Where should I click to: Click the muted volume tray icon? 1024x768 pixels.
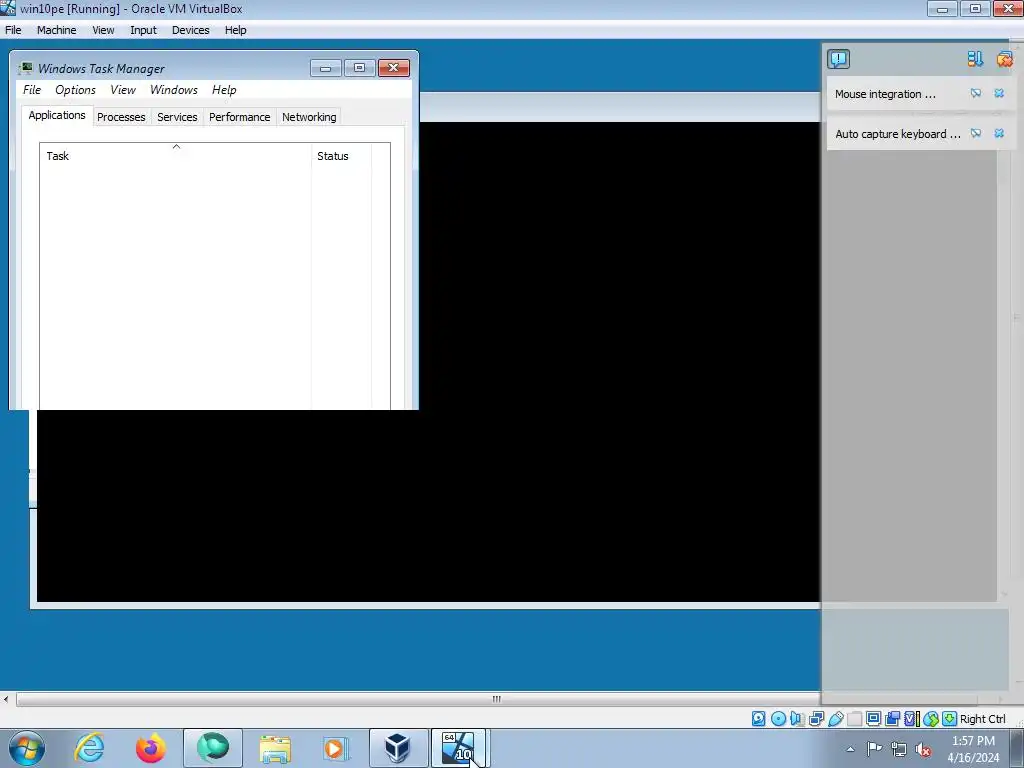coord(923,749)
